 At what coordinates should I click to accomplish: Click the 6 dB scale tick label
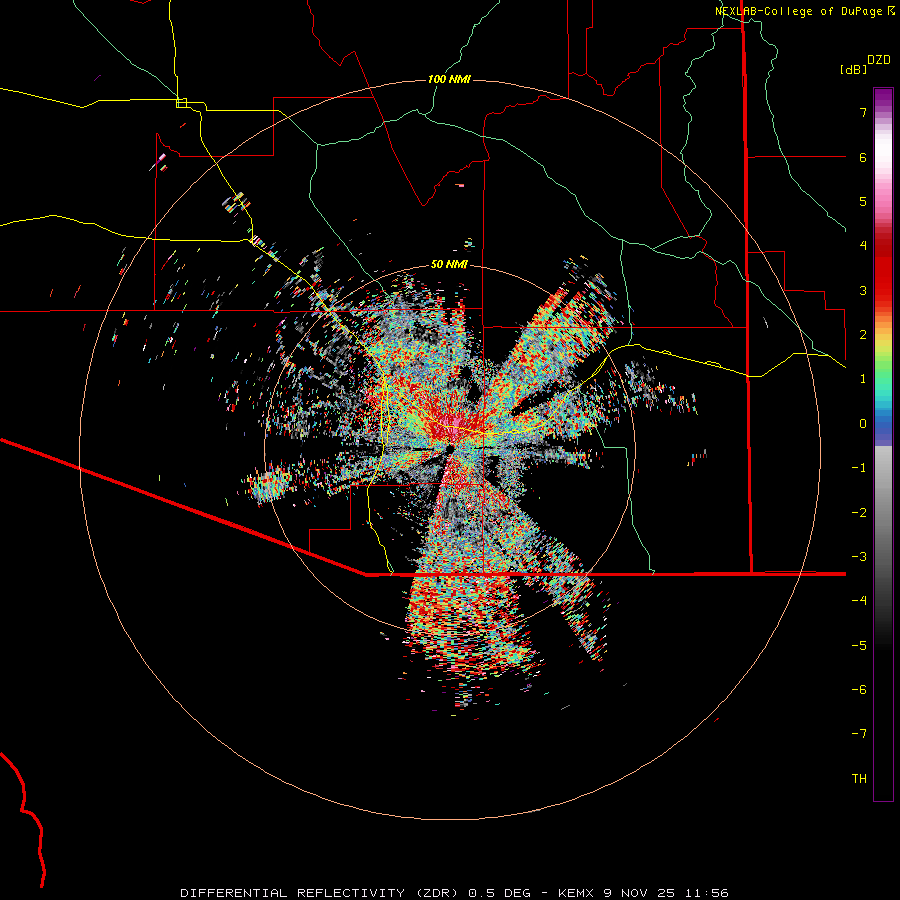[863, 157]
